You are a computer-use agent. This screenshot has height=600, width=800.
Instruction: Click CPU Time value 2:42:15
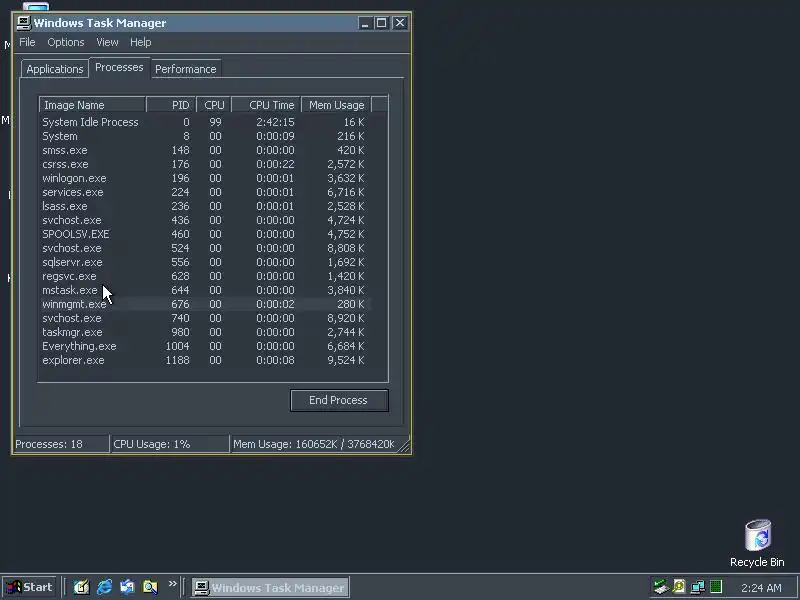pyautogui.click(x=275, y=122)
